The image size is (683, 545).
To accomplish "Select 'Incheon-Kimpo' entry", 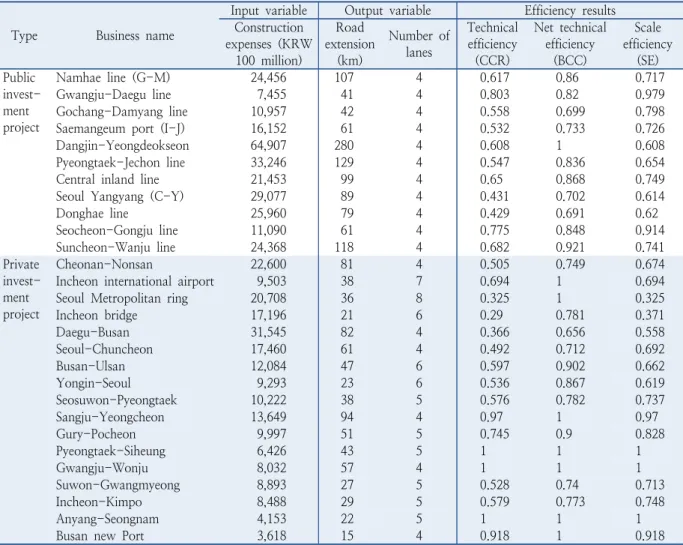I will coord(99,502).
